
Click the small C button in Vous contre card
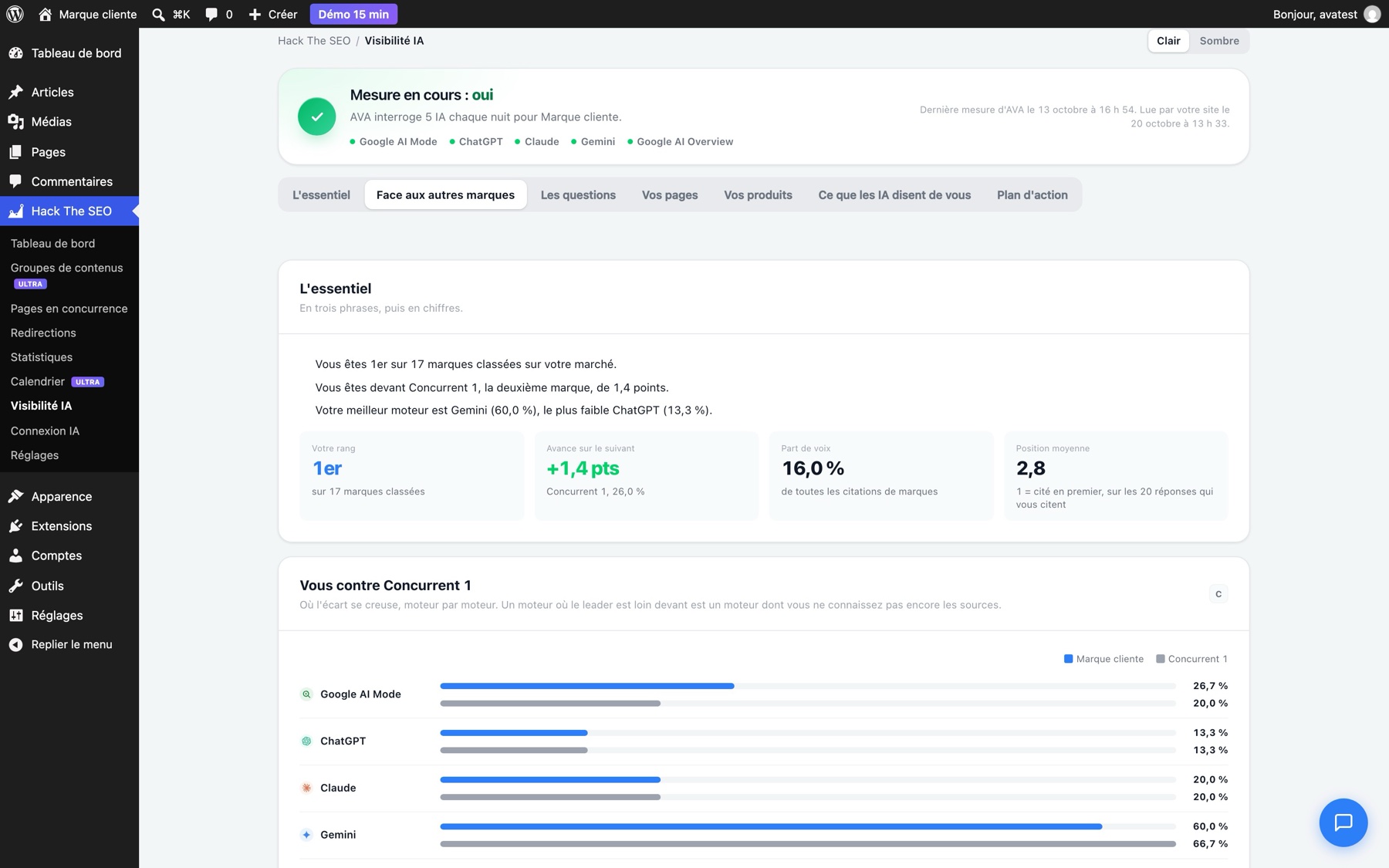pos(1218,594)
